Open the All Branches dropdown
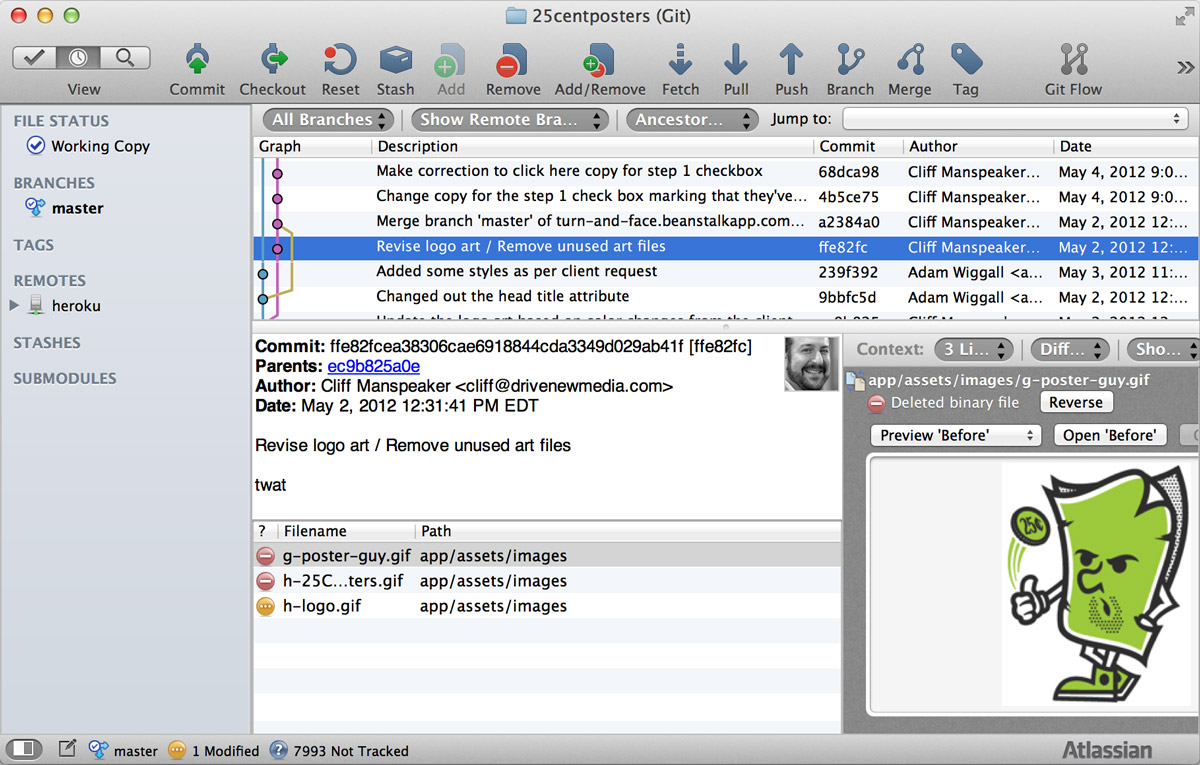This screenshot has width=1200, height=765. [327, 118]
